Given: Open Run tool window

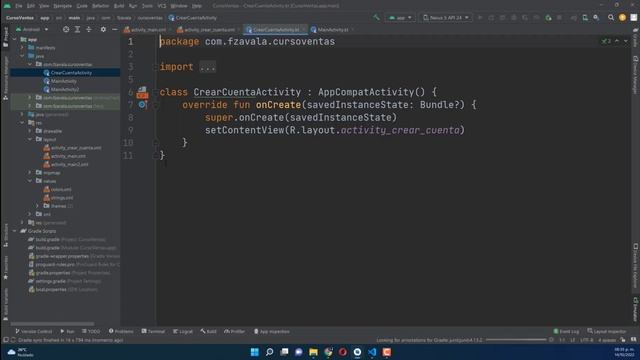Looking at the screenshot, I should pos(67,331).
